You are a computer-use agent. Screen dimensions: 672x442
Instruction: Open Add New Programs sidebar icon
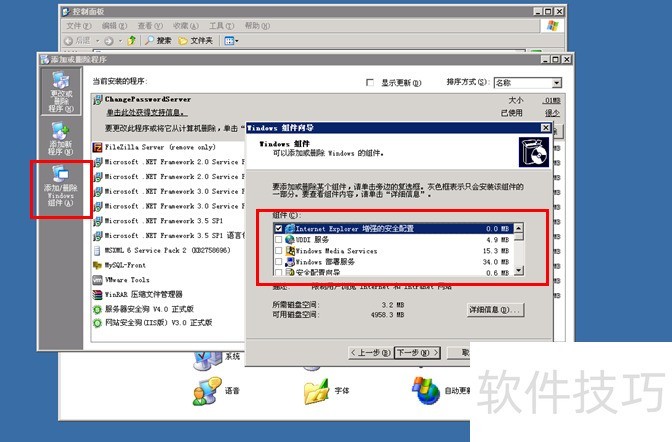60,138
